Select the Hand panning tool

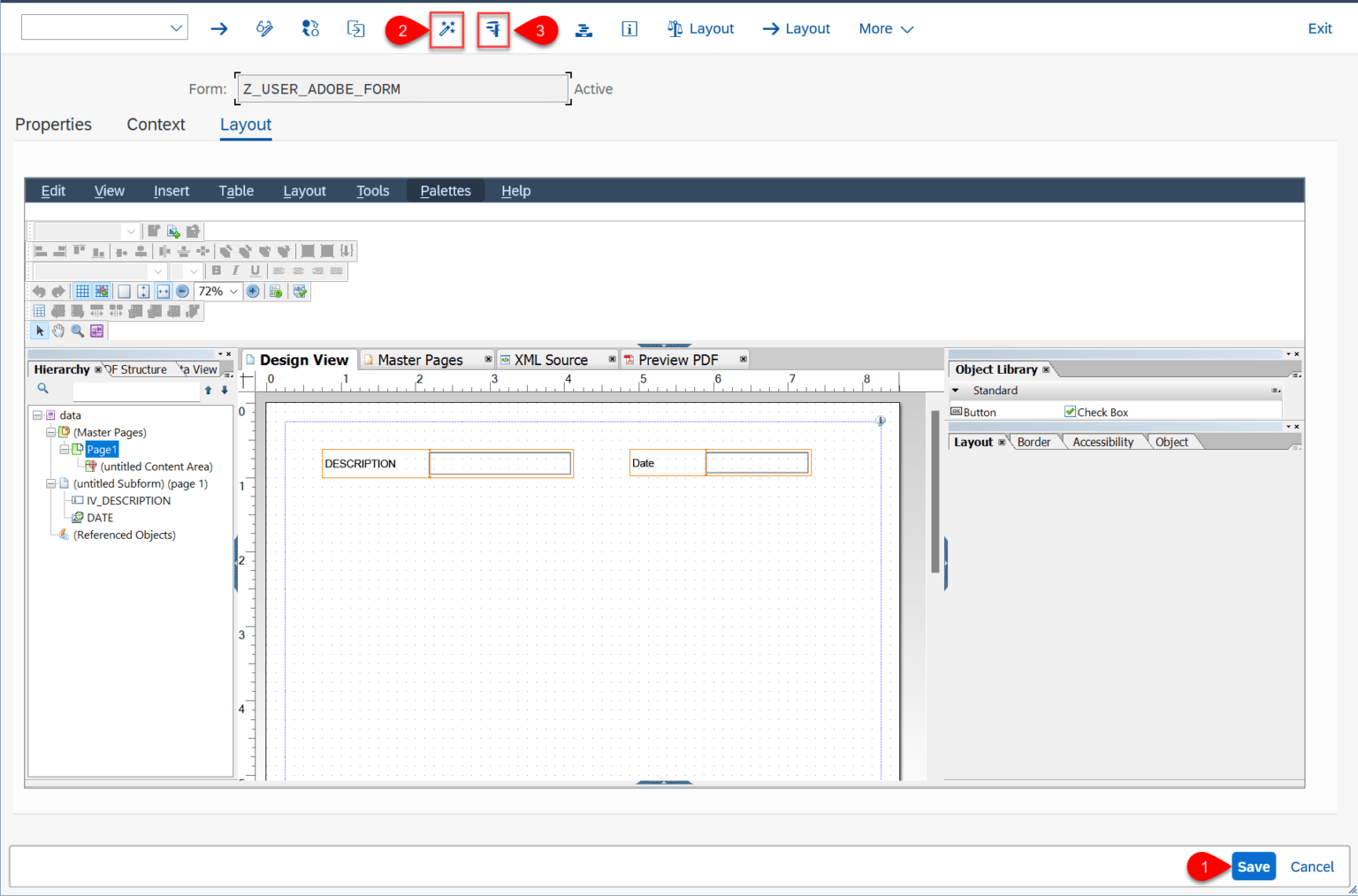tap(58, 330)
